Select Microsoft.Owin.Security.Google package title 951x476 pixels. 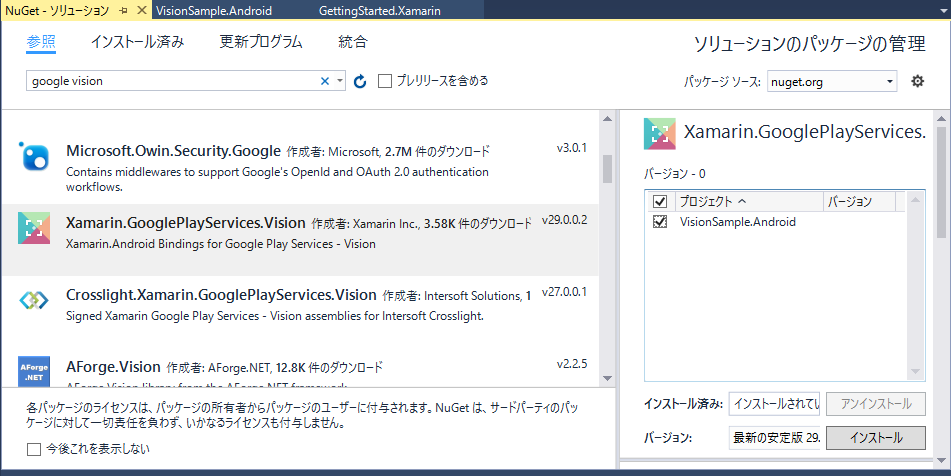point(173,151)
